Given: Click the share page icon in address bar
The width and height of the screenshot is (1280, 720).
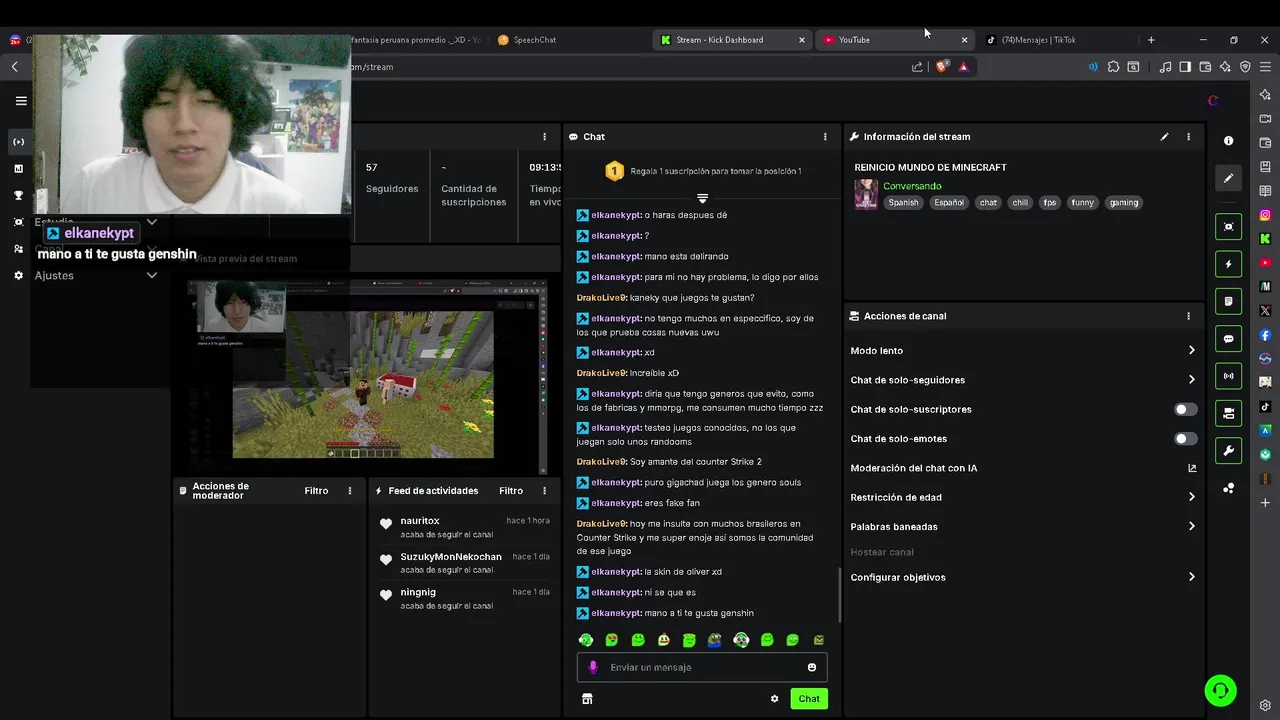Looking at the screenshot, I should coord(917,67).
